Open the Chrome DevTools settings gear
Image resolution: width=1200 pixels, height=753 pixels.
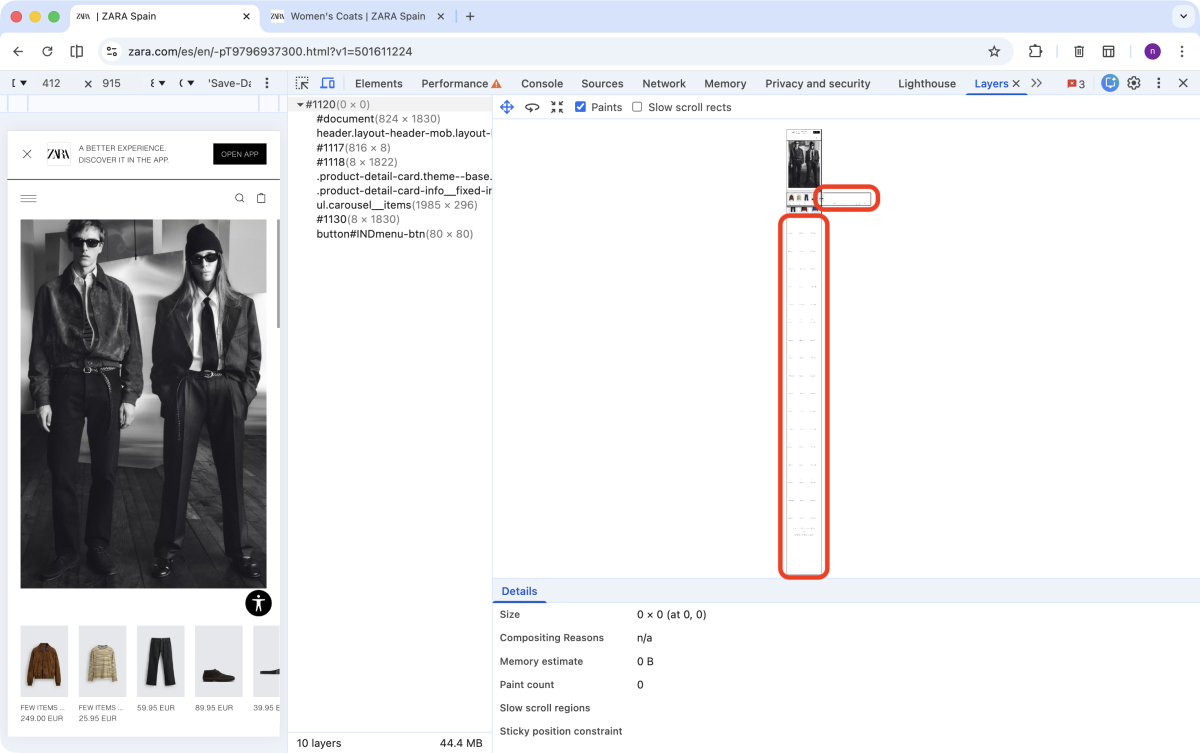(x=1133, y=83)
